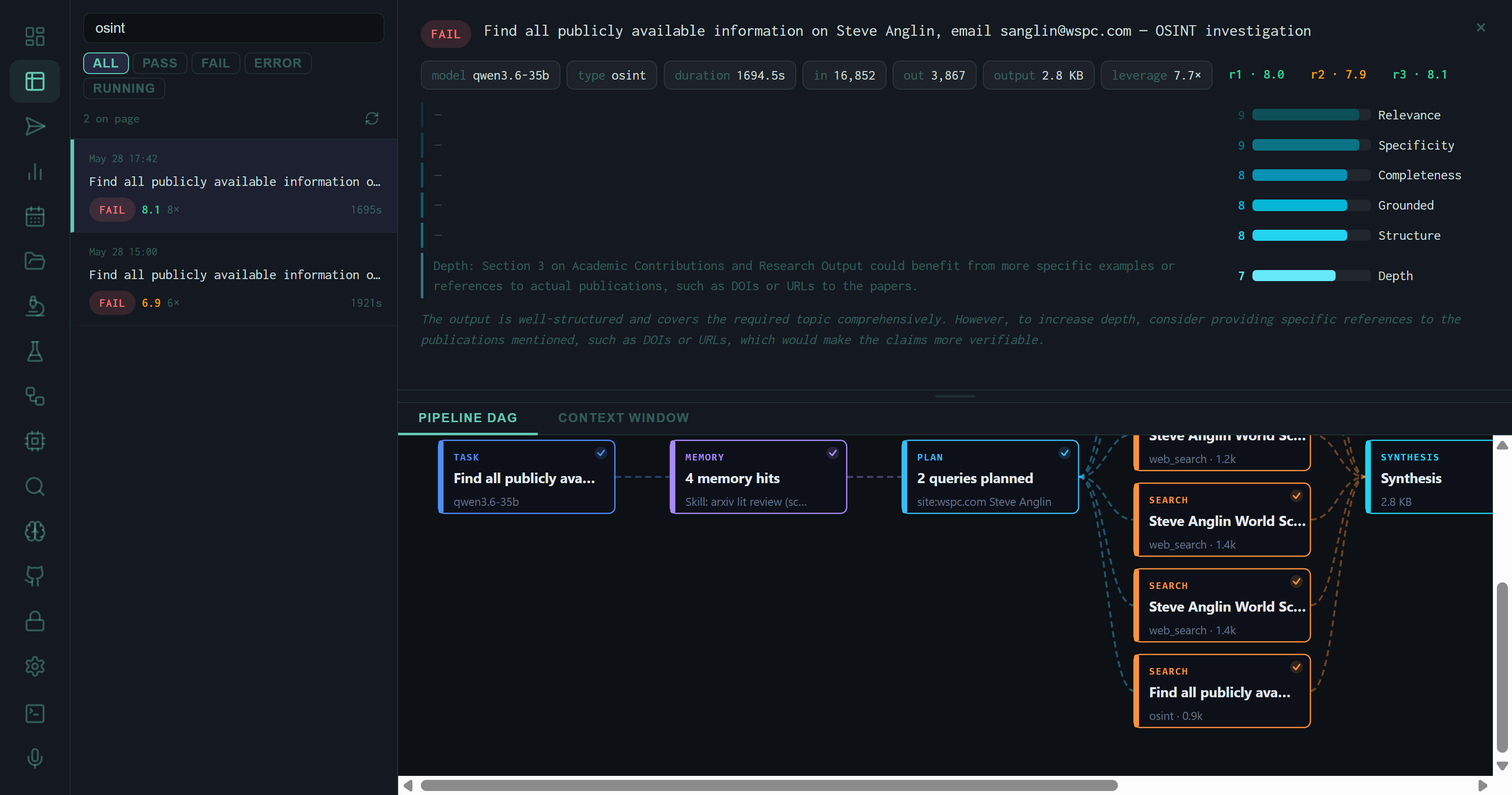This screenshot has height=795, width=1512.
Task: Click checkmark on MEMORY node
Action: (832, 453)
